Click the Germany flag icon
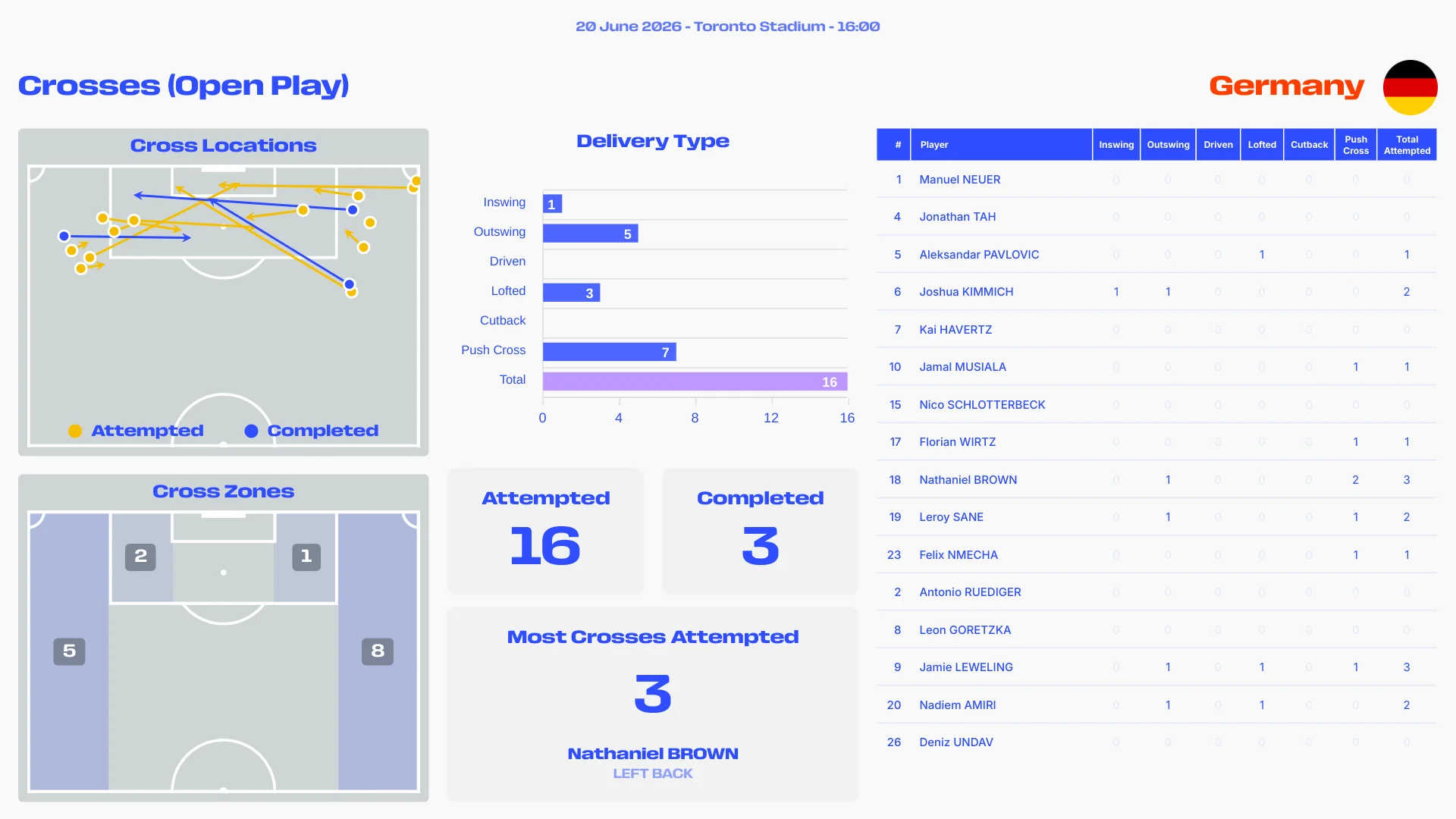The height and width of the screenshot is (819, 1456). [x=1410, y=87]
